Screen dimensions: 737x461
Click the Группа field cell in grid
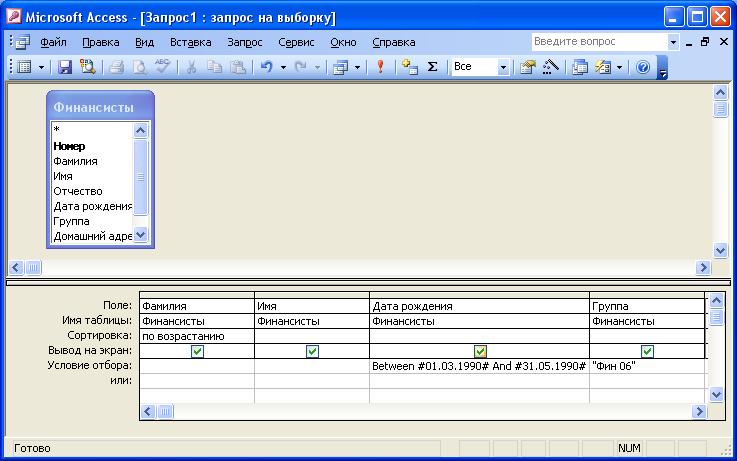(647, 306)
